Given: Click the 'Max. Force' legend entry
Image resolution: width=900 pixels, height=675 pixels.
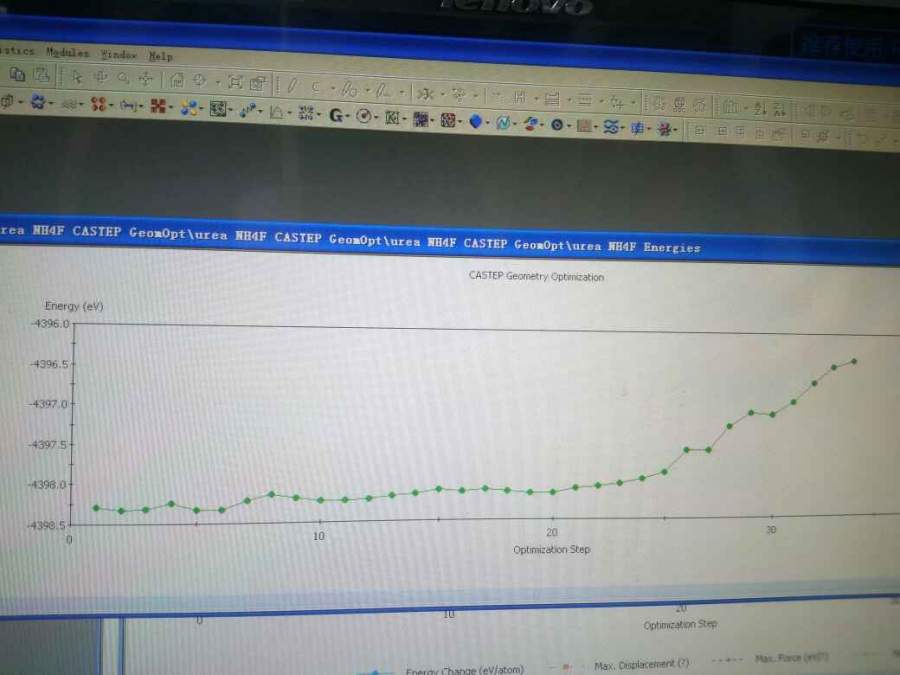Looking at the screenshot, I should (792, 658).
